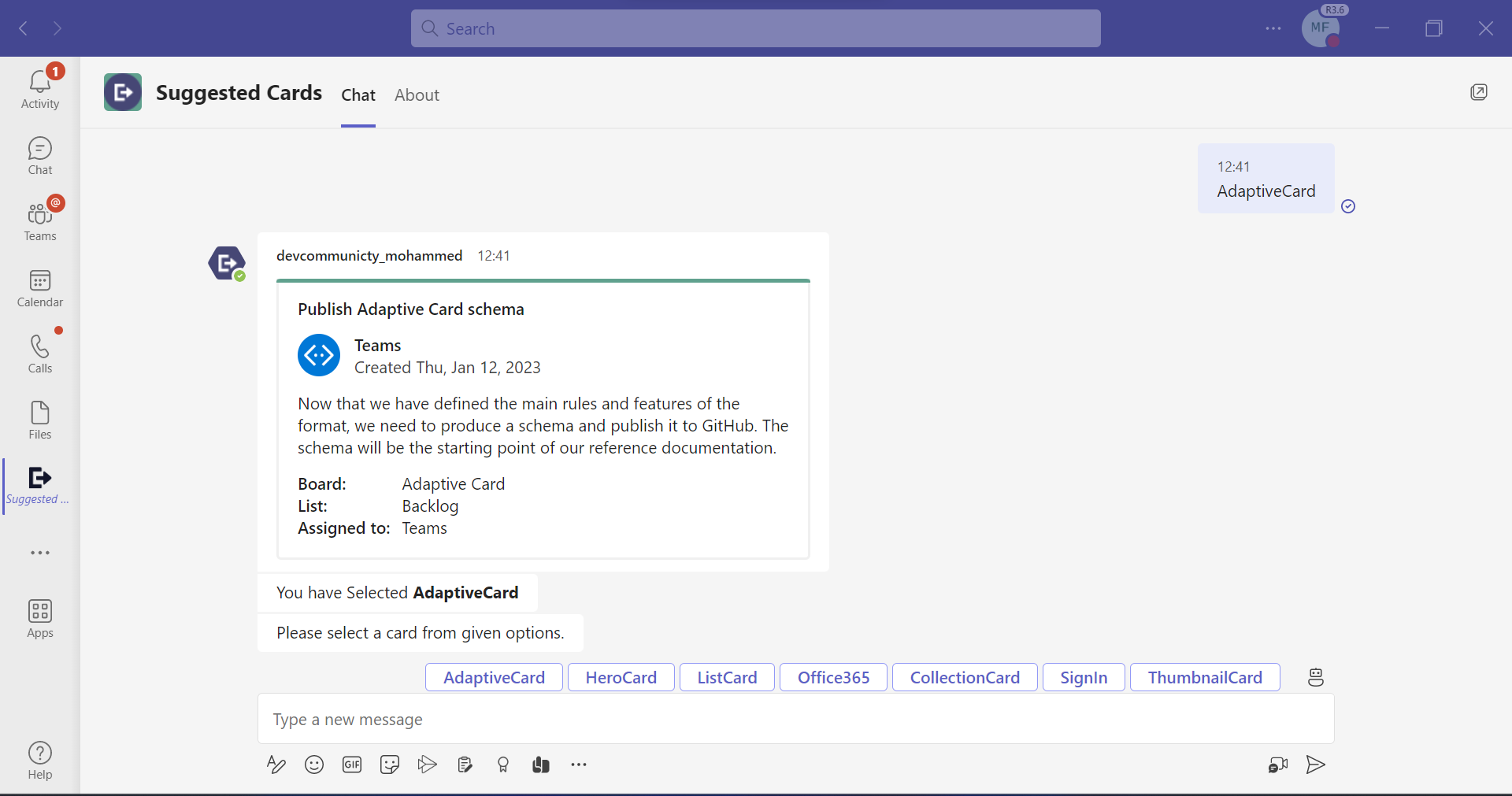Image resolution: width=1512 pixels, height=796 pixels.
Task: Choose the SignIn suggestion
Action: coord(1084,677)
